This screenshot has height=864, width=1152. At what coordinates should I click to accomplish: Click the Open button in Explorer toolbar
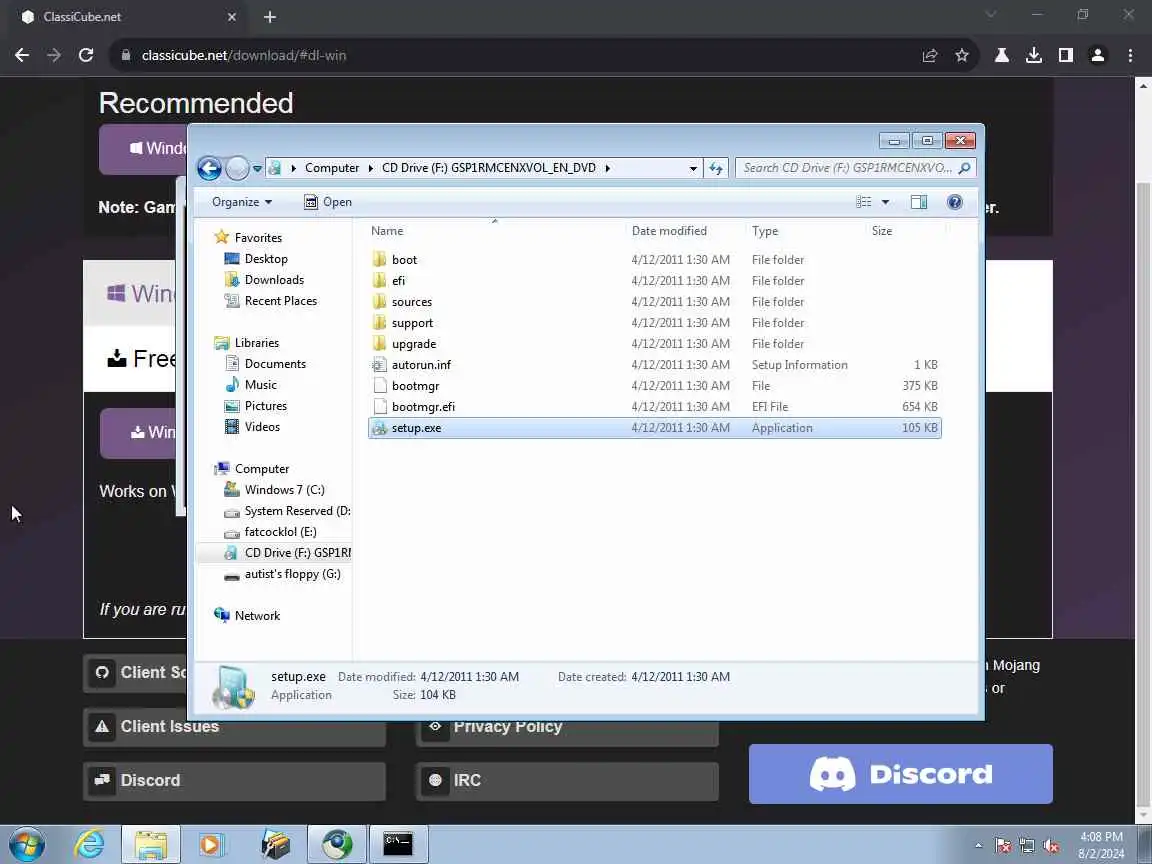click(328, 202)
